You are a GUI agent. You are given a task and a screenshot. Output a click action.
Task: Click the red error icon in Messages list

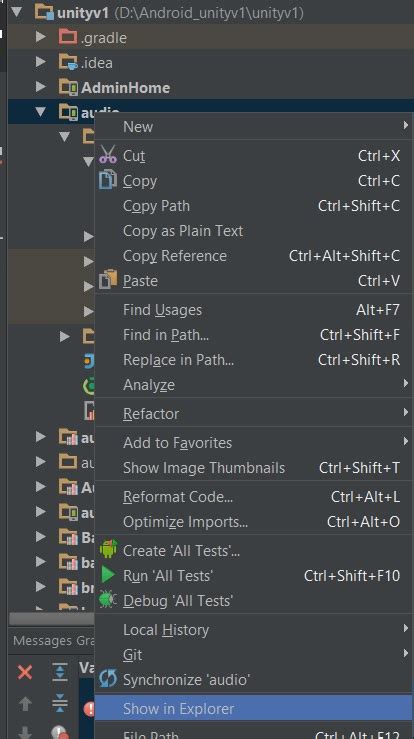(90, 709)
